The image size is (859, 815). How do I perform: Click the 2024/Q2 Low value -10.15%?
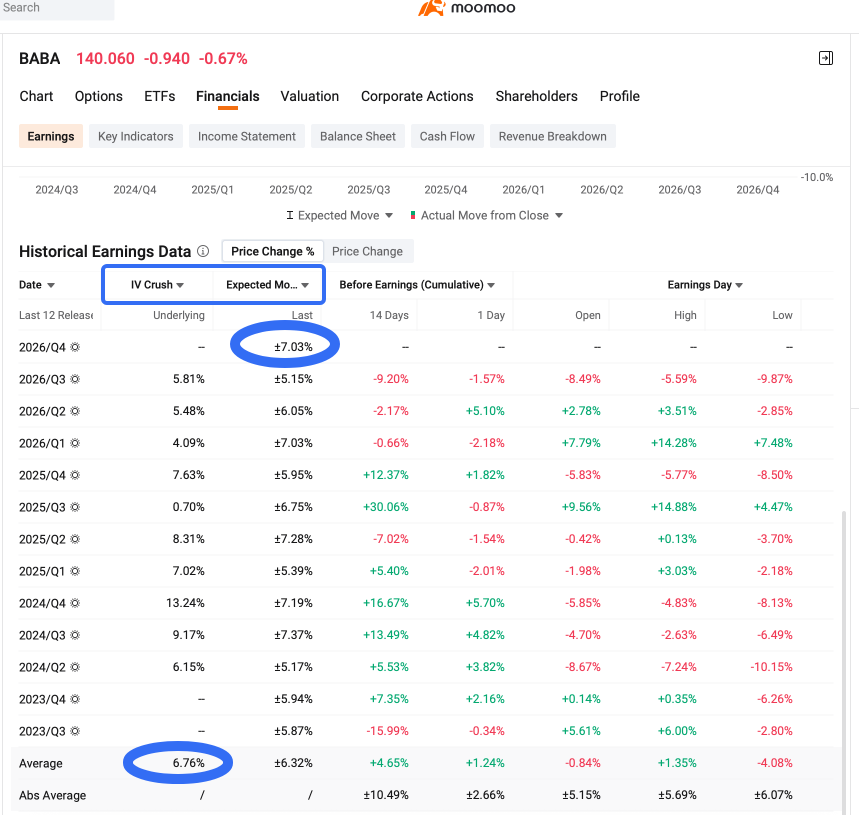tap(771, 667)
